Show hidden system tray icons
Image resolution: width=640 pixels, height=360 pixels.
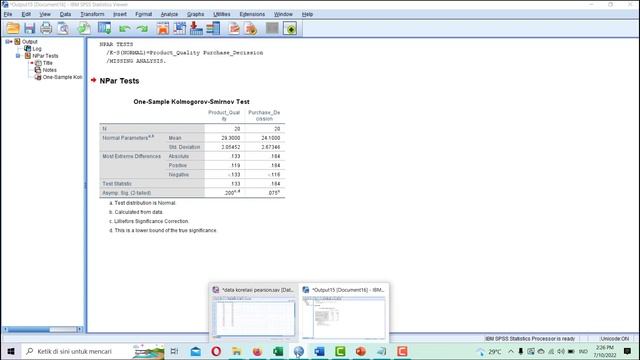point(511,351)
